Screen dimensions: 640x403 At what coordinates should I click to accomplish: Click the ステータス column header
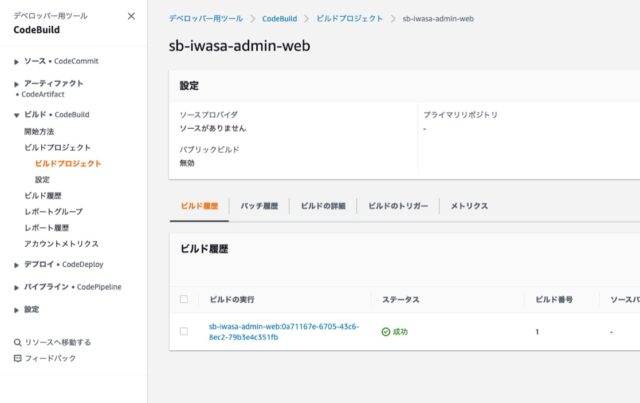click(x=400, y=300)
